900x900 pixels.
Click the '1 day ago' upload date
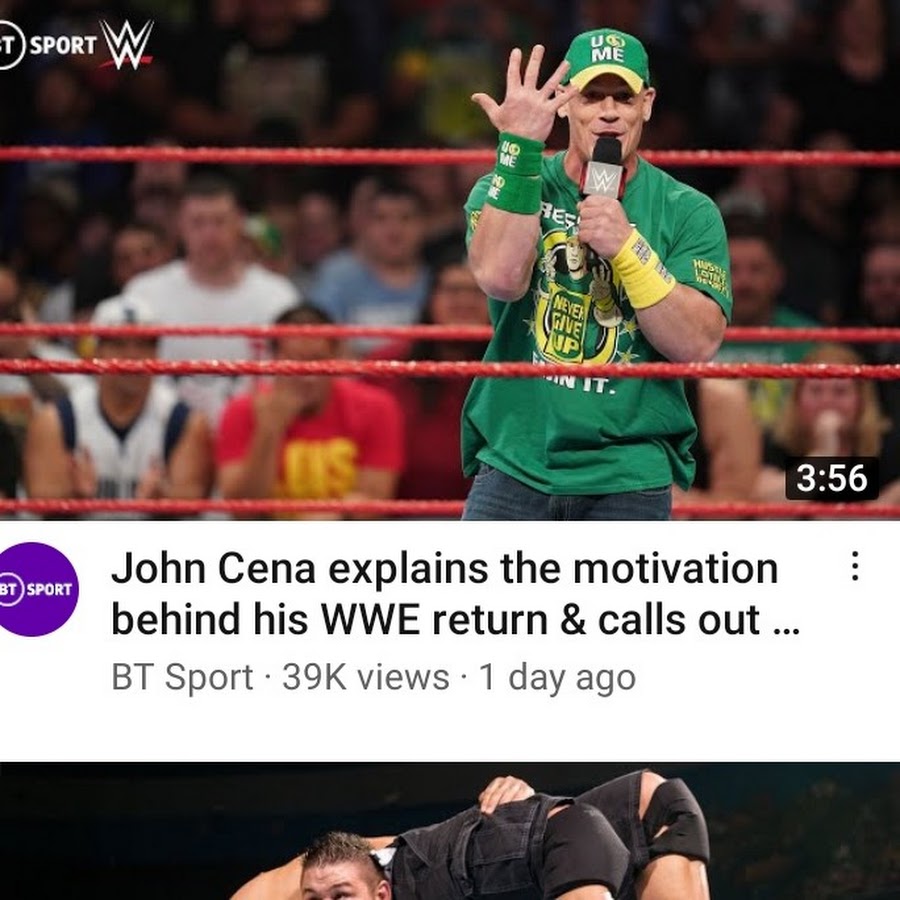coord(557,677)
